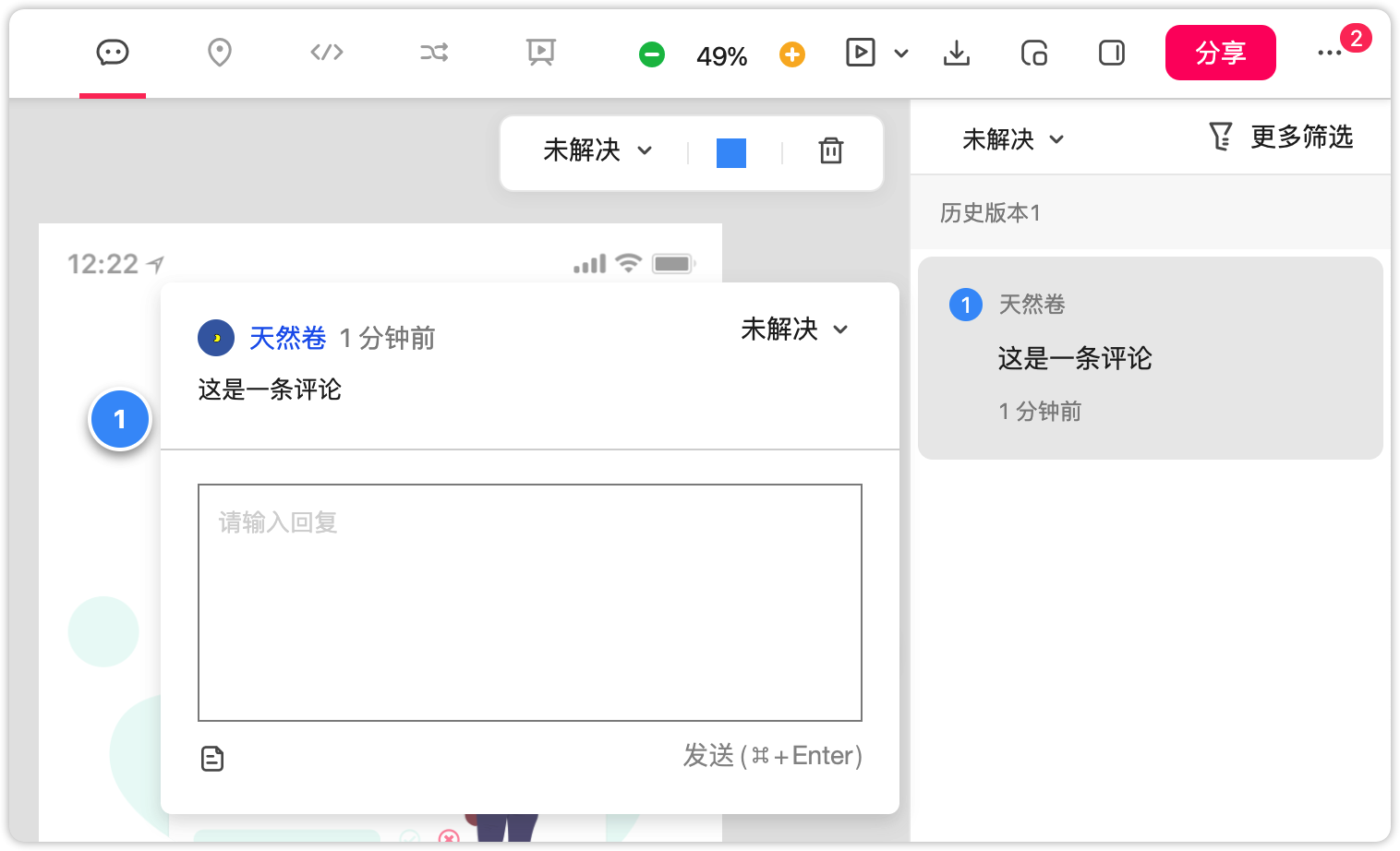Expand 未解决 status dropdown in comment popup
Image resolution: width=1400 pixels, height=851 pixels.
point(794,330)
